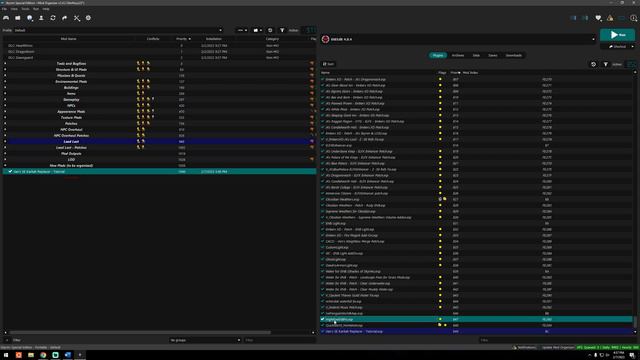Select the Missions & Quests separator row
The image size is (640, 360).
159,76
